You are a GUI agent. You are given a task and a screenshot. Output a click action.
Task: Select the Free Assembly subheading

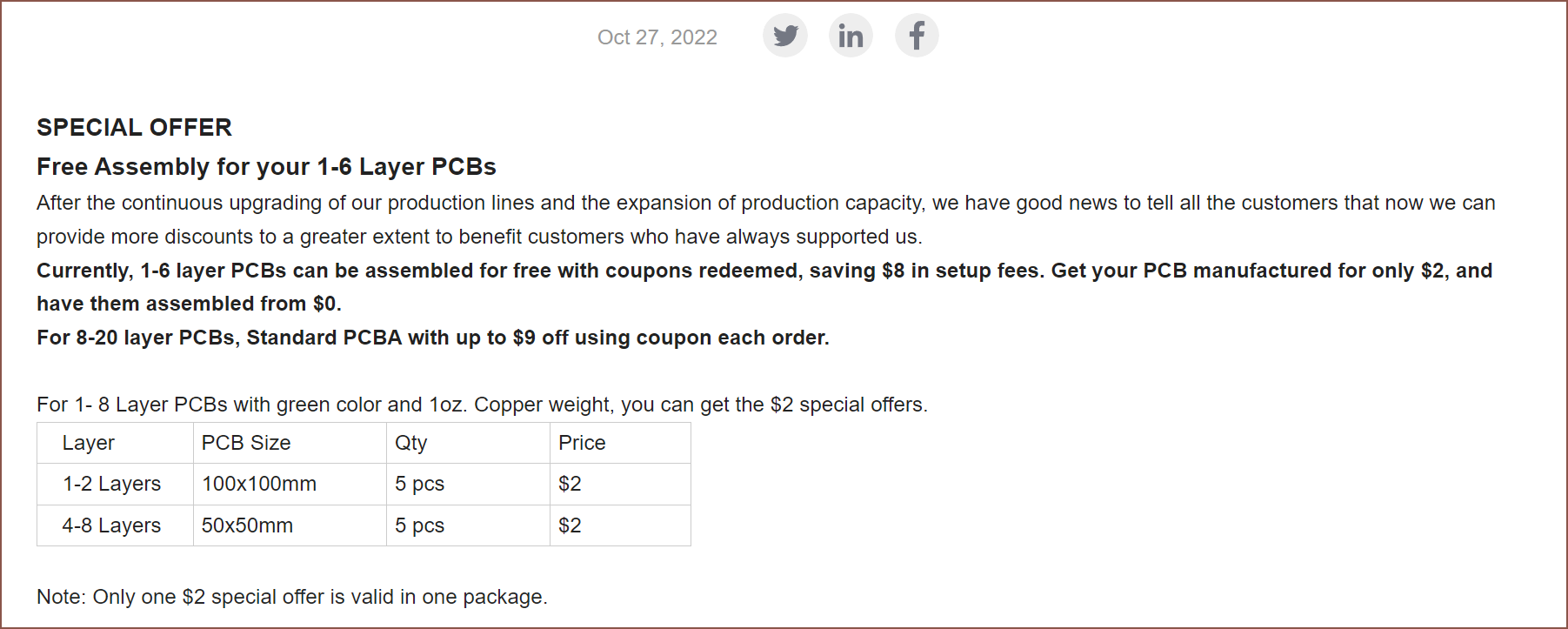[x=266, y=166]
